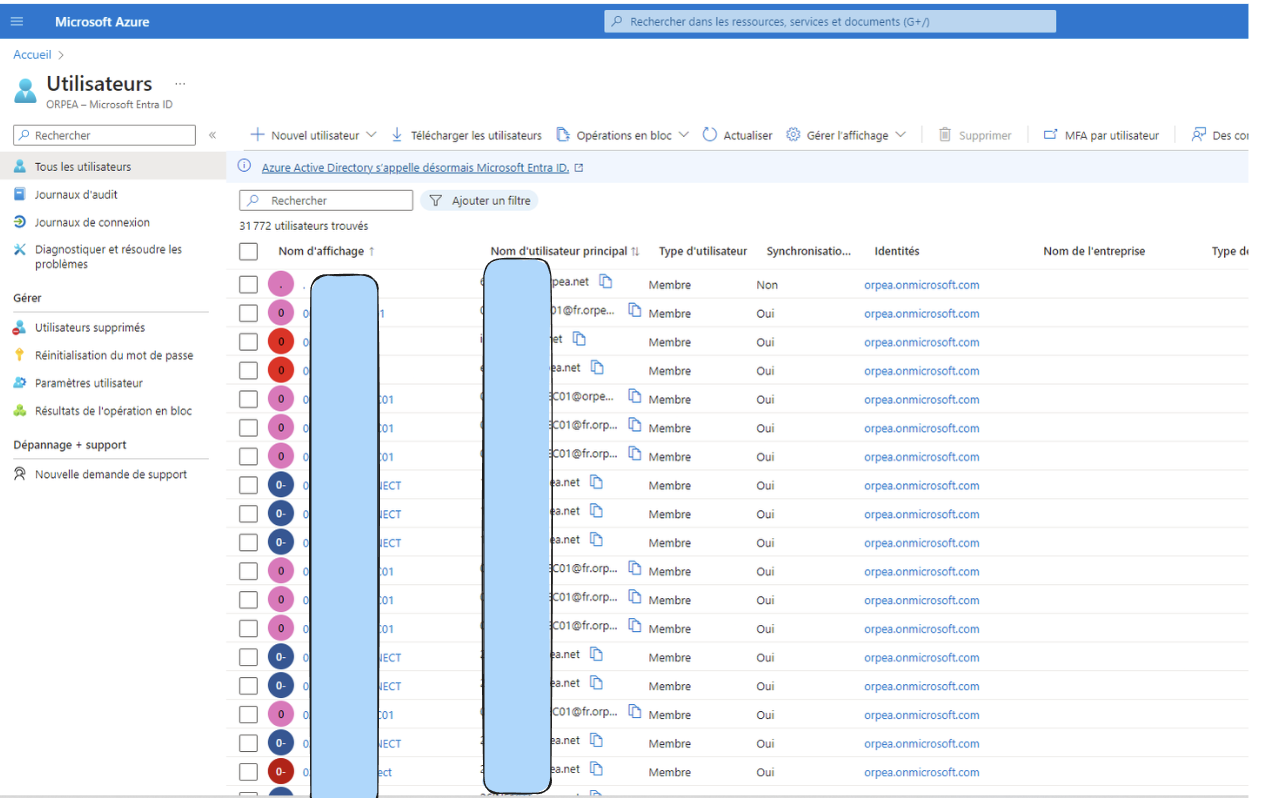
Task: Check the first user row checkbox
Action: tap(249, 285)
